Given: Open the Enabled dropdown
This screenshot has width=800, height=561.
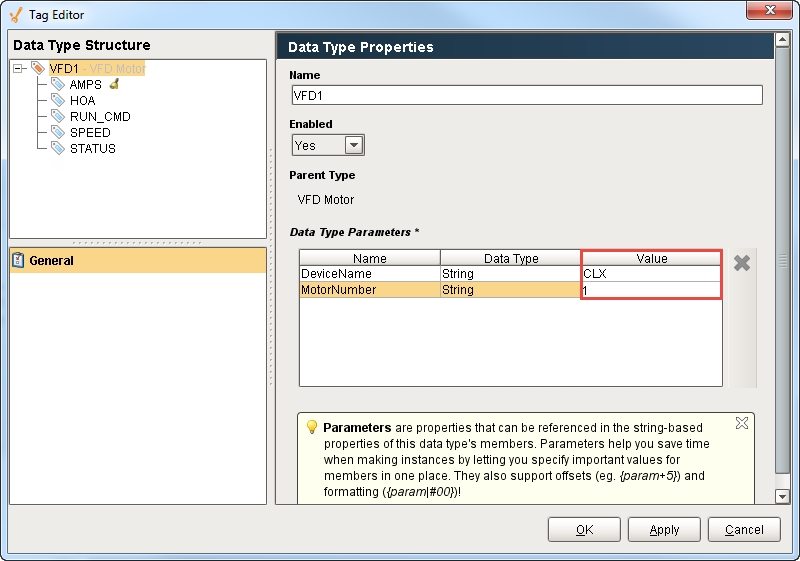Looking at the screenshot, I should coord(353,145).
